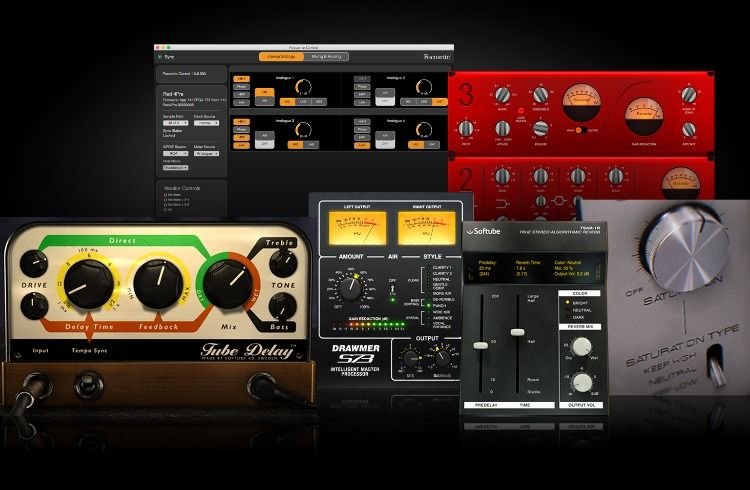Toggle HPF on Analogue 3

[241, 137]
